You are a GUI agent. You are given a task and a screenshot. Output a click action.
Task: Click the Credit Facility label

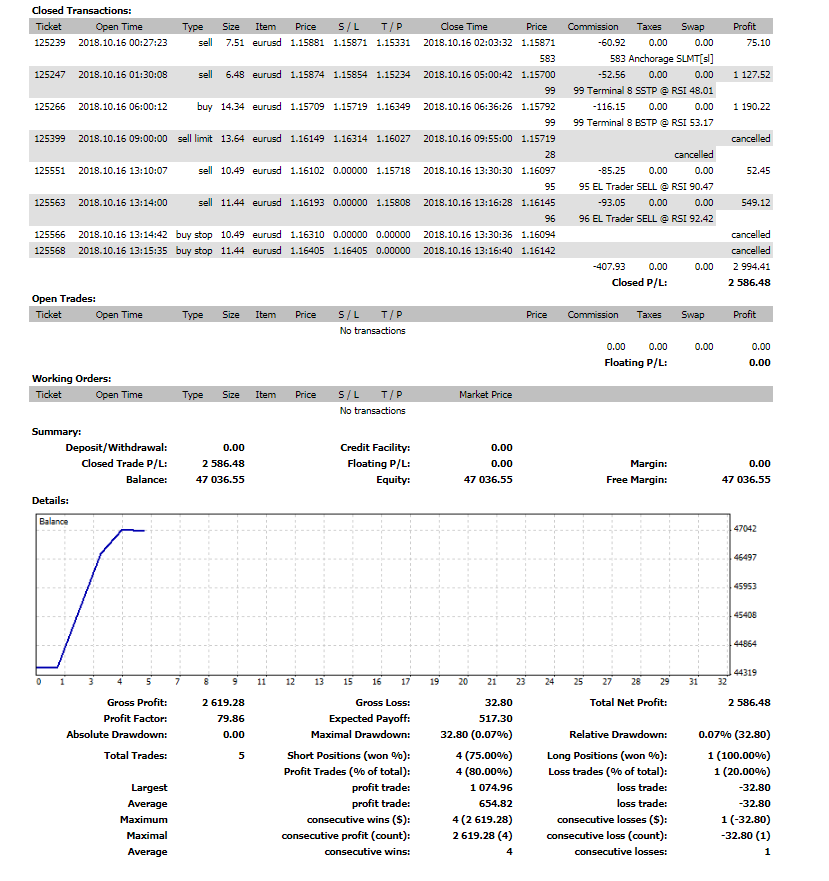pyautogui.click(x=375, y=447)
